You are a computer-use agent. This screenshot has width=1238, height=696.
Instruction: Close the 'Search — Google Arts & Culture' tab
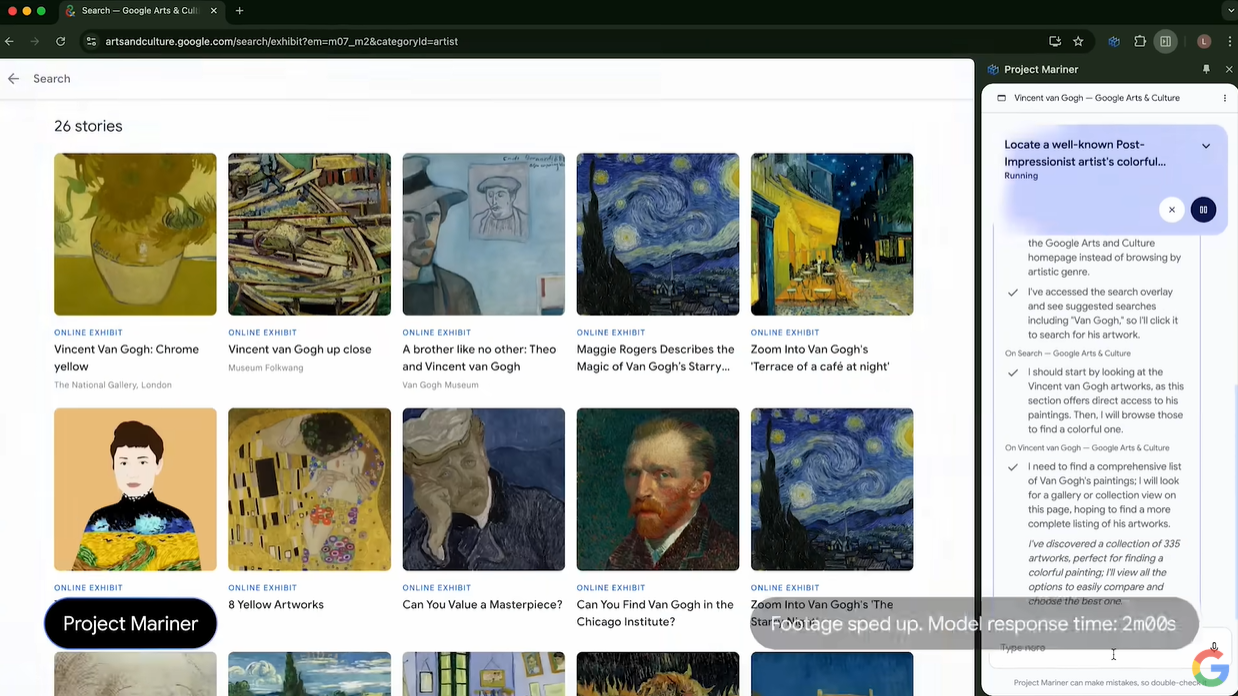[214, 11]
